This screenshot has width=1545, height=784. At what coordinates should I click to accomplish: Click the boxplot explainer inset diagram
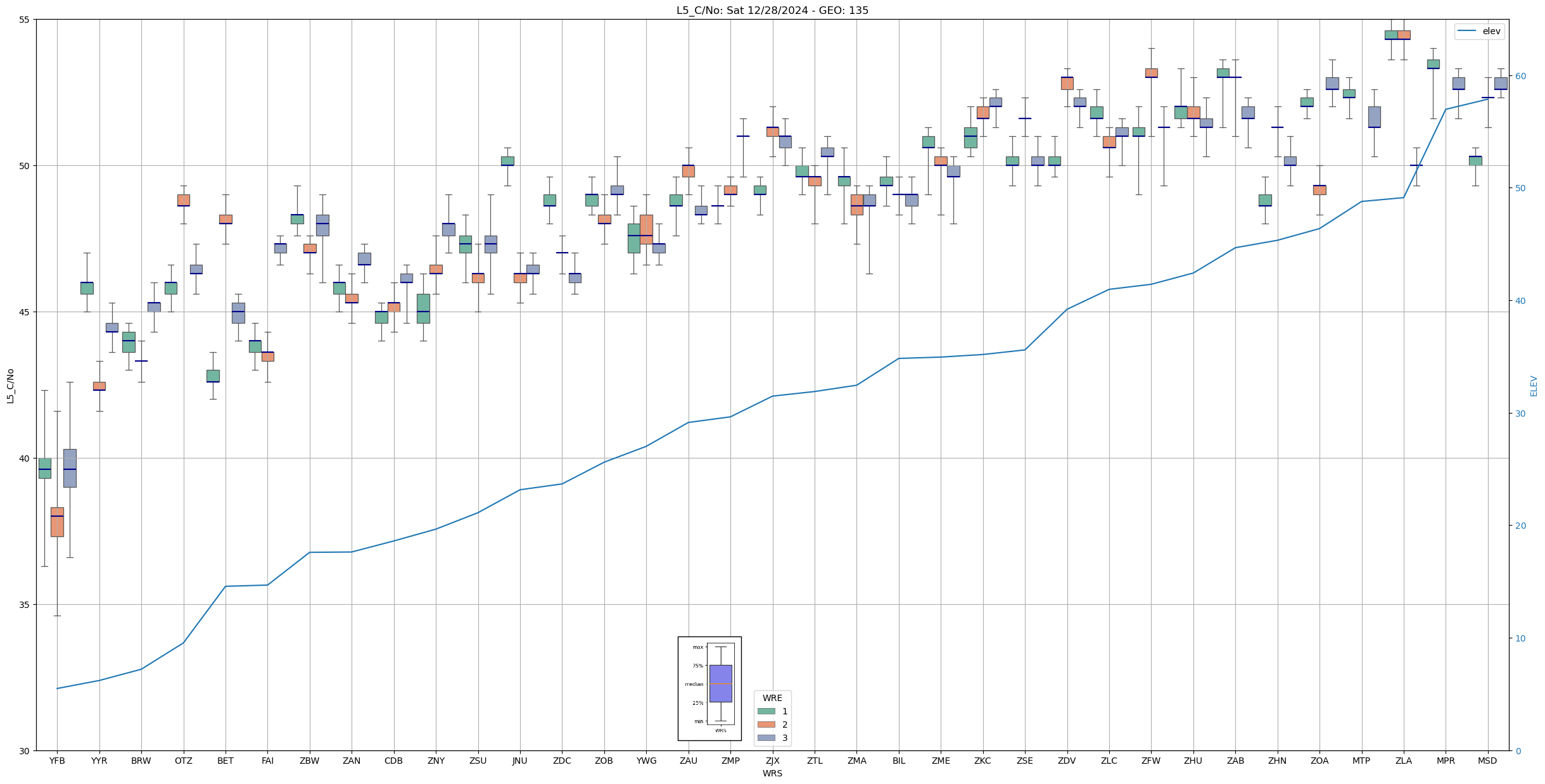[x=709, y=688]
